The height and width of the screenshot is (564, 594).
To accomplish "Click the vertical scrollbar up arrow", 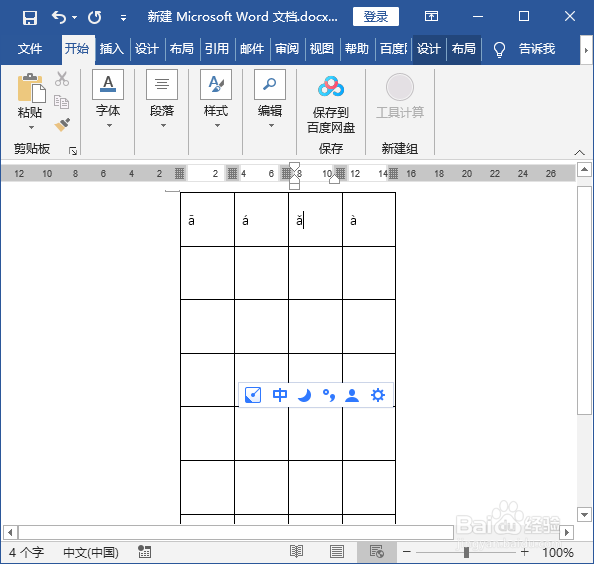I will 584,169.
